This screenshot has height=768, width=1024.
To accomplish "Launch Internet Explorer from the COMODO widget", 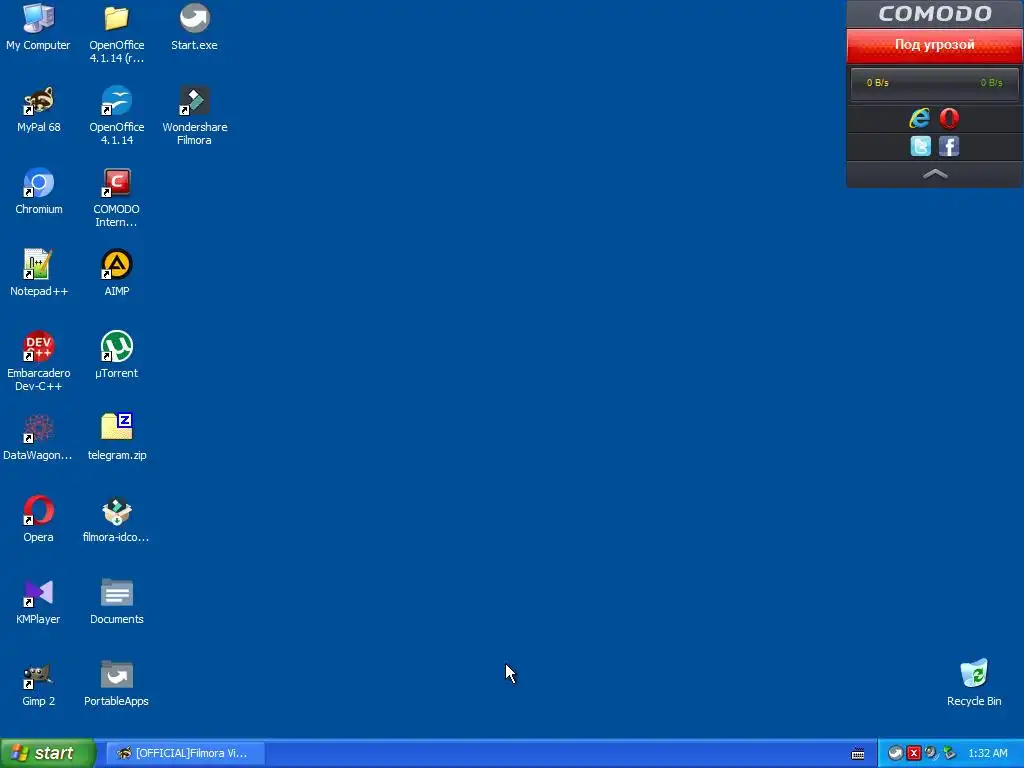I will pos(920,118).
